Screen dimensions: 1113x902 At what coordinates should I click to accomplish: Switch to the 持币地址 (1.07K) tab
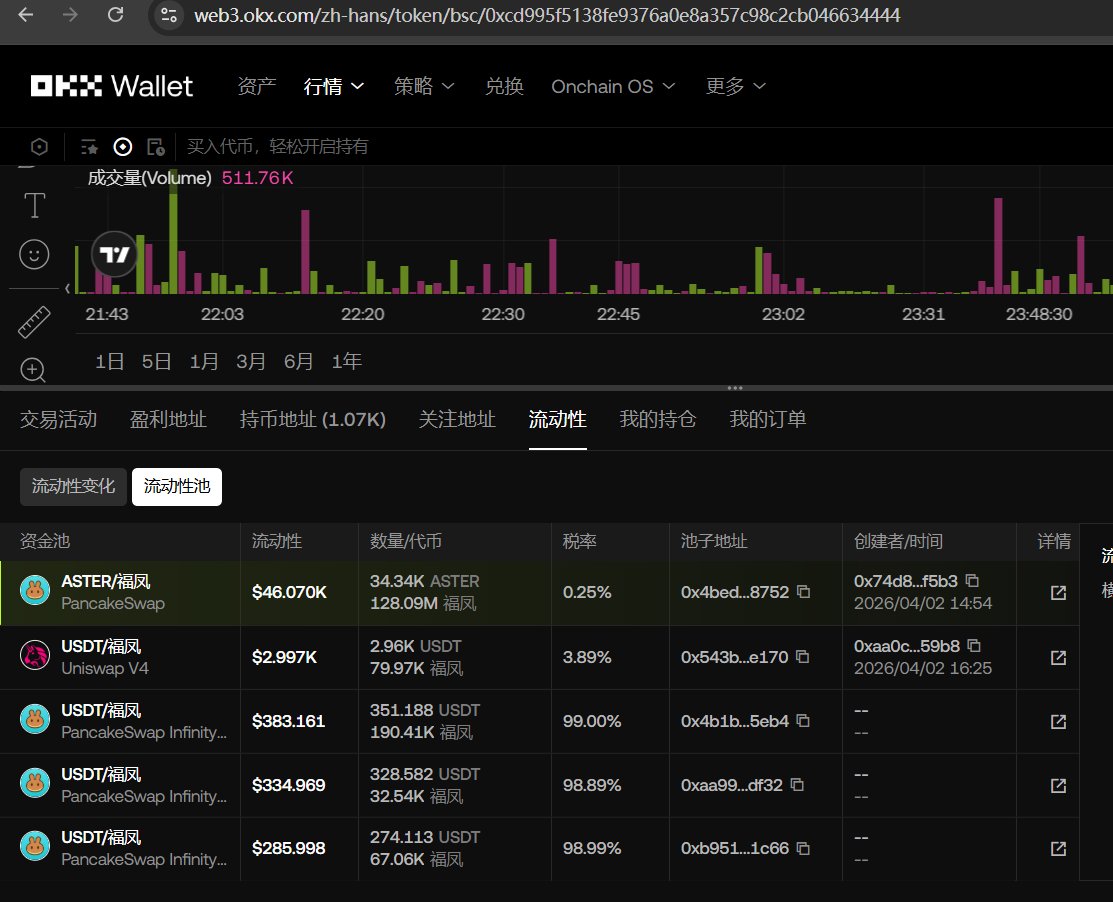click(312, 419)
